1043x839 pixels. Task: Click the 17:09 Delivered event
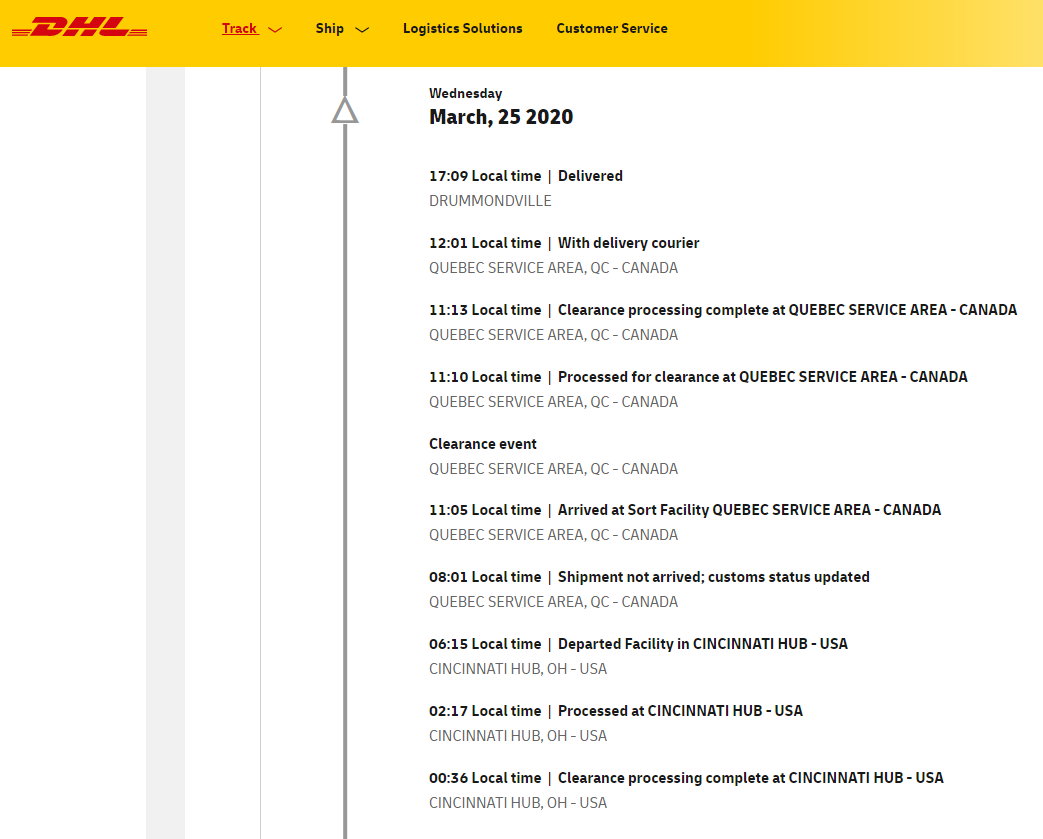[525, 176]
